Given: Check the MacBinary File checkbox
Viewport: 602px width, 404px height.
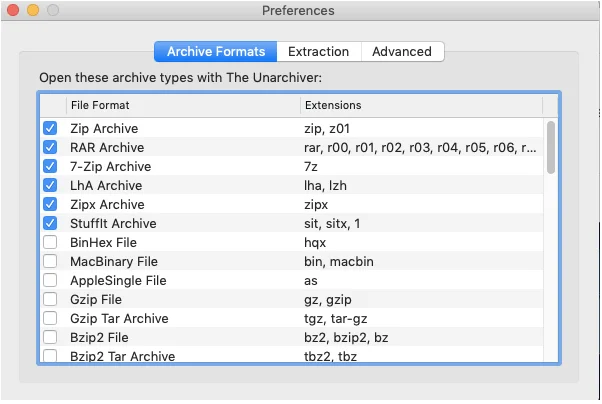Looking at the screenshot, I should pos(50,262).
